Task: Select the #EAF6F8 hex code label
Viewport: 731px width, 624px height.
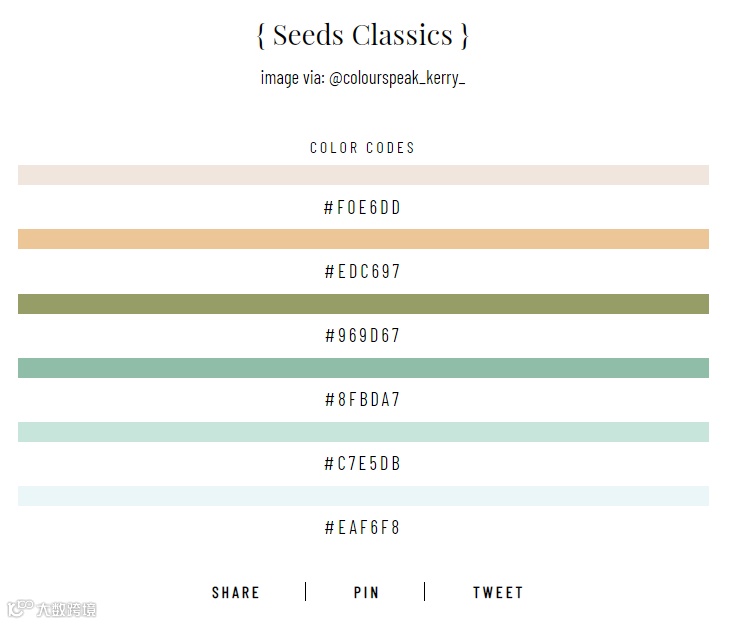Action: [x=363, y=528]
